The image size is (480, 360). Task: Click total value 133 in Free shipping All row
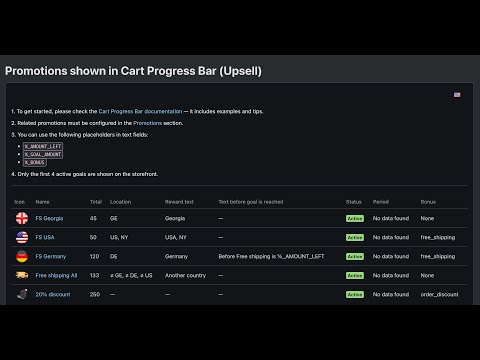click(x=94, y=275)
